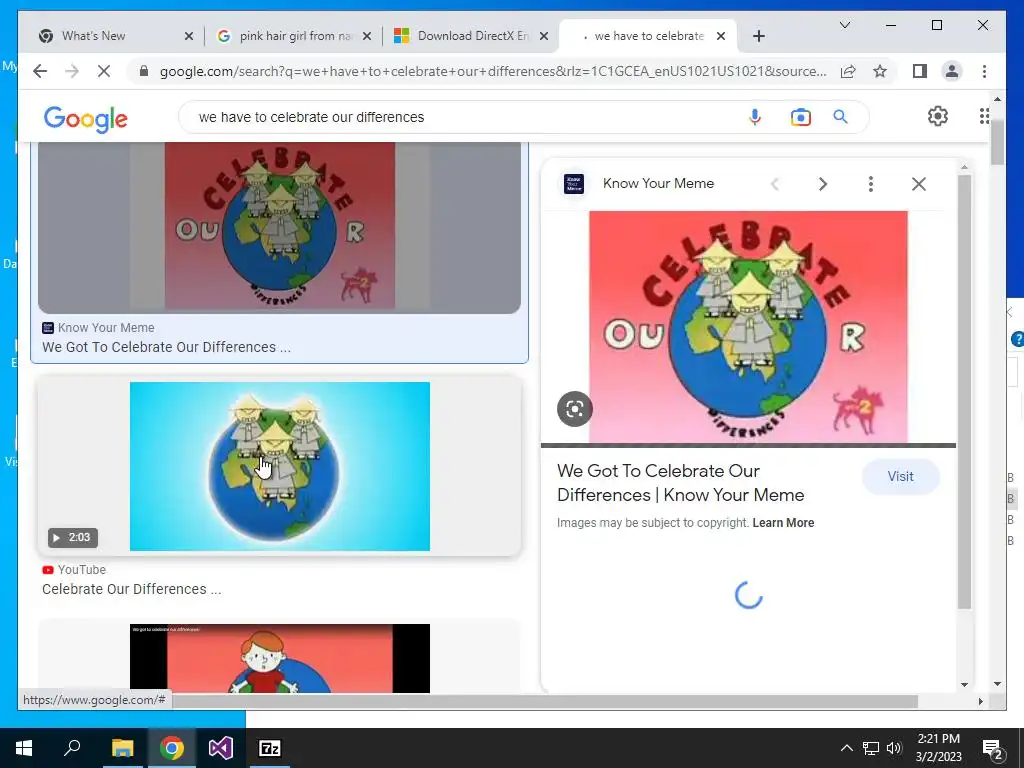This screenshot has width=1024, height=768.
Task: Open We Got To Celebrate result title
Action: pos(166,347)
